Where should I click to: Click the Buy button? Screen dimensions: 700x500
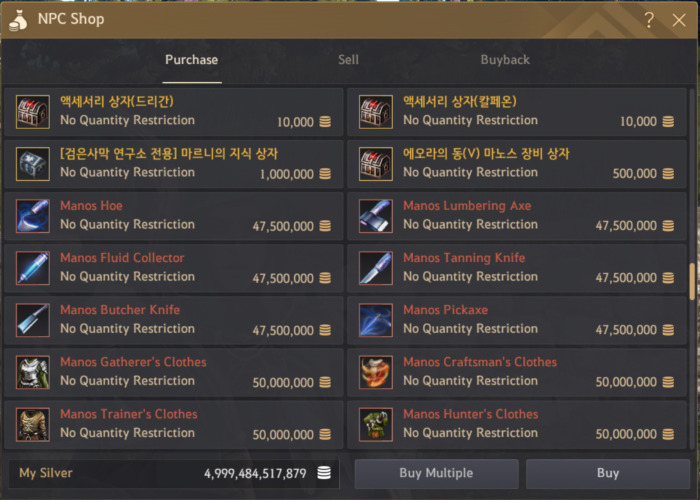[608, 473]
